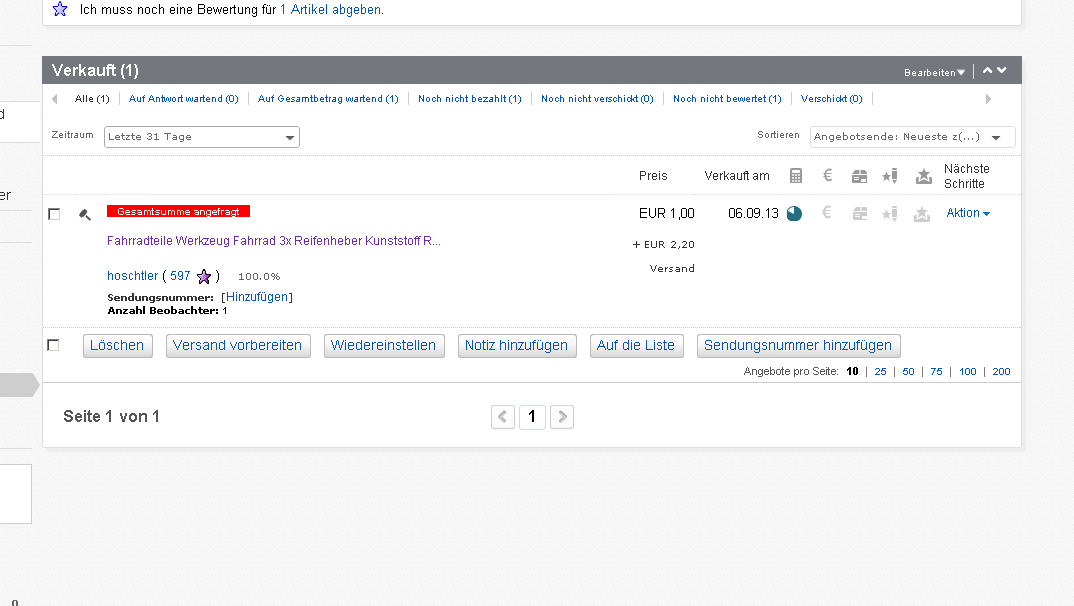
Task: Open buyer hoschtler profile link
Action: (132, 276)
